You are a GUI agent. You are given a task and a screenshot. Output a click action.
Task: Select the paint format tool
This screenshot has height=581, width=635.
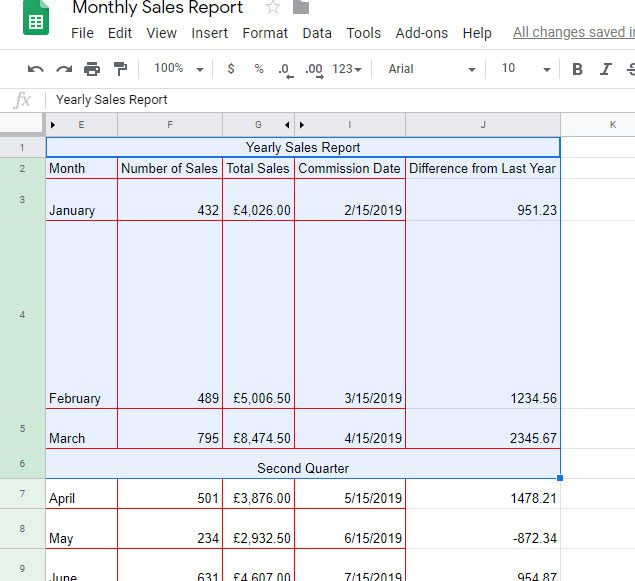[121, 69]
